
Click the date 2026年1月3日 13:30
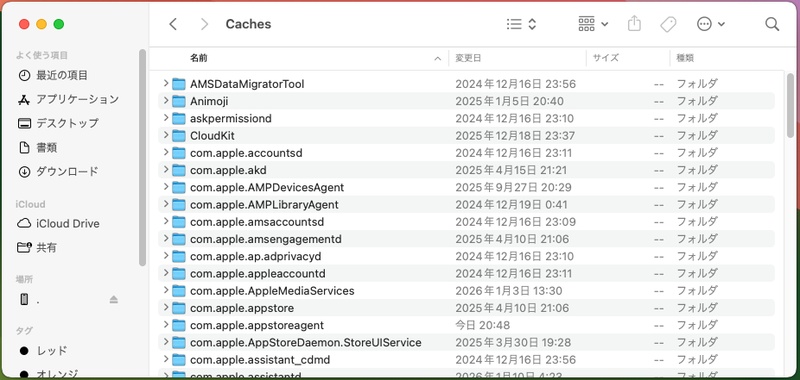509,291
